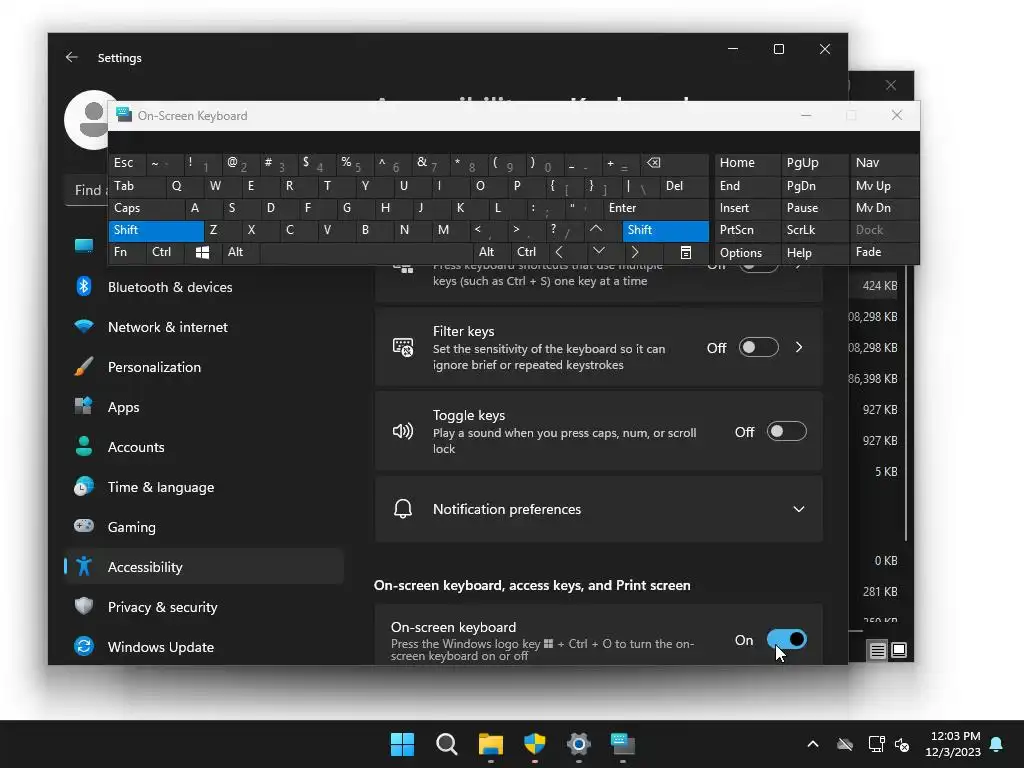The height and width of the screenshot is (768, 1024).
Task: Open Accounts settings page
Action: click(x=204, y=447)
